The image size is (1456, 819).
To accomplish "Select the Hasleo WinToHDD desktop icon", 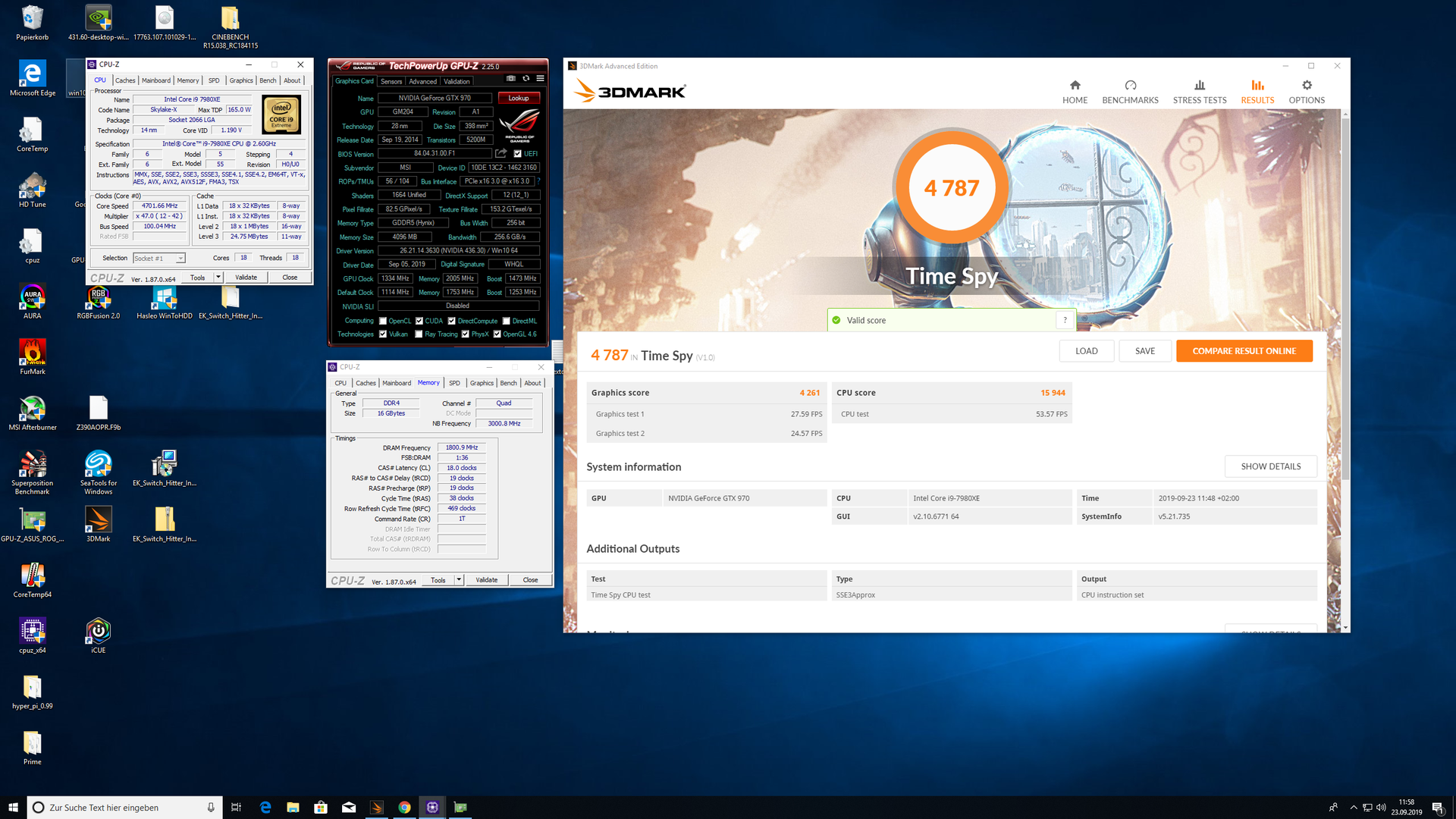I will [165, 302].
